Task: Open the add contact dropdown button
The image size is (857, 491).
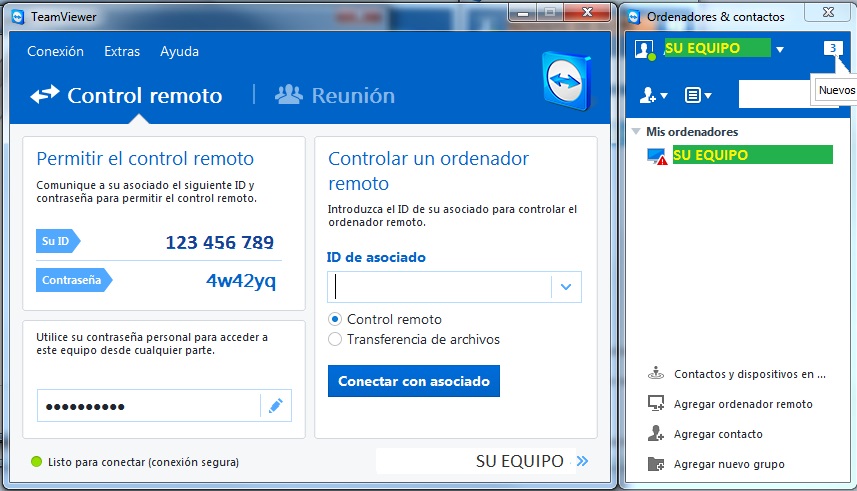Action: [x=654, y=96]
